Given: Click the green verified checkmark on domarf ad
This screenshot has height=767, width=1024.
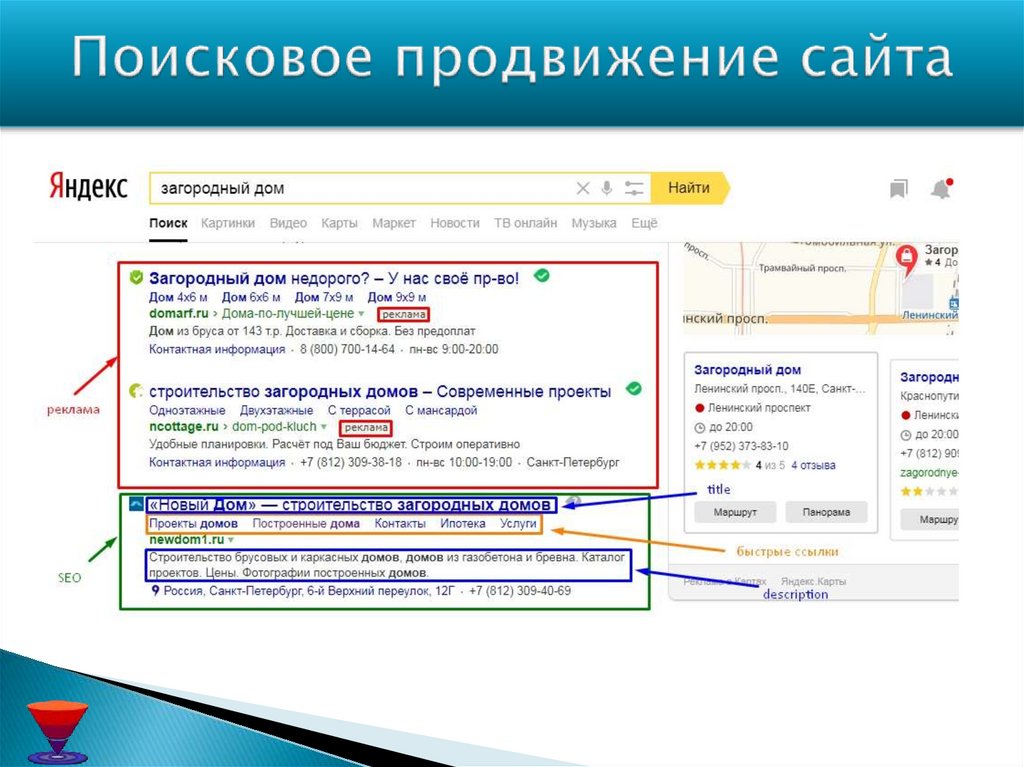Looking at the screenshot, I should (541, 276).
